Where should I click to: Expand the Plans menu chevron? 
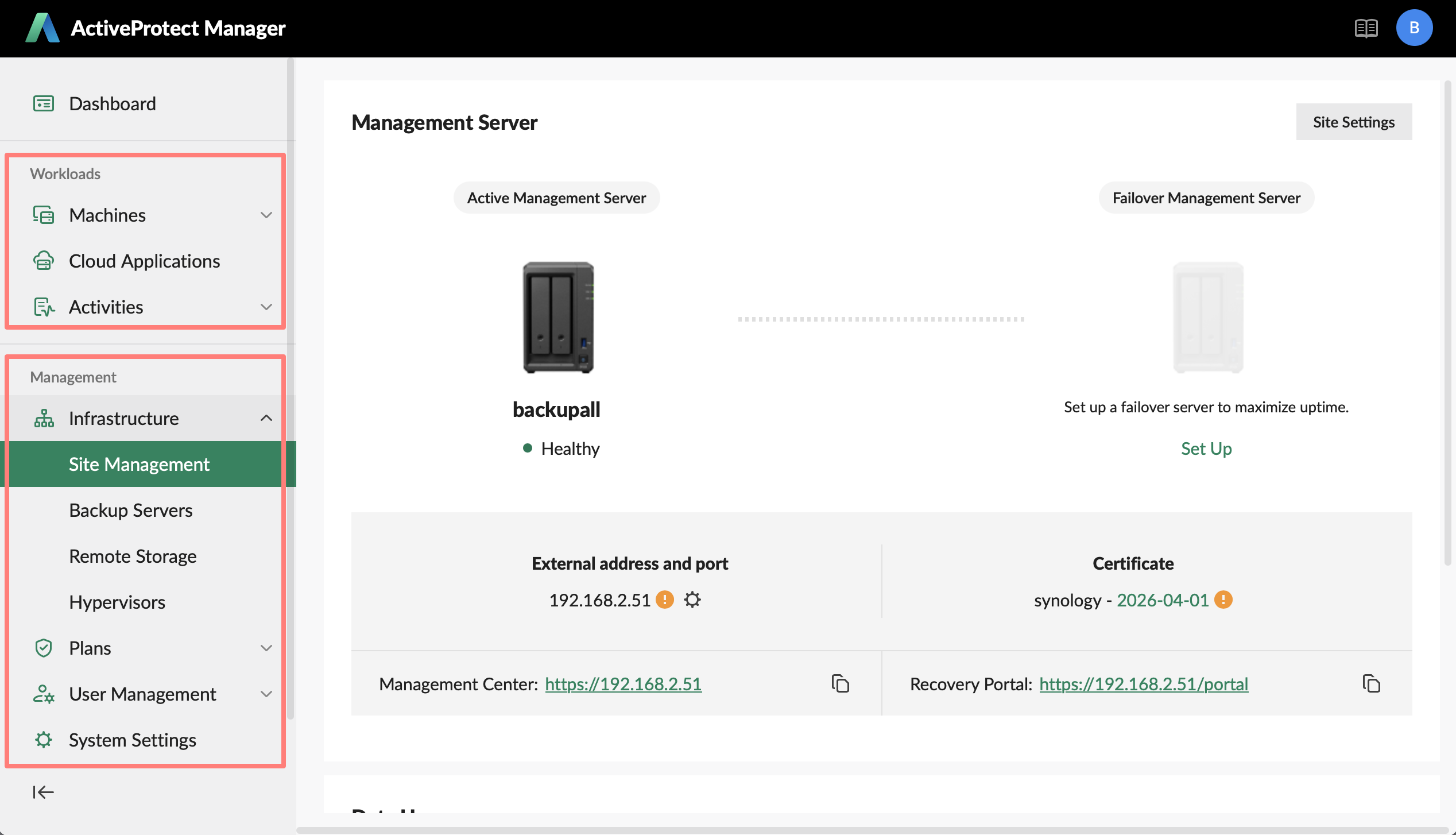(266, 648)
